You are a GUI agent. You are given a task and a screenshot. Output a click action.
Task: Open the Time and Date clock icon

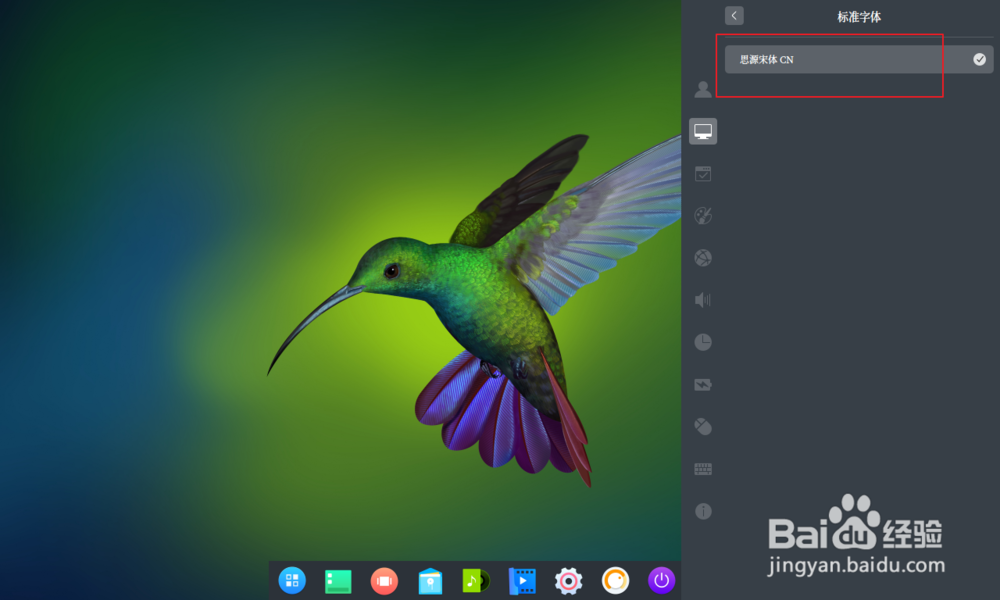[x=703, y=342]
